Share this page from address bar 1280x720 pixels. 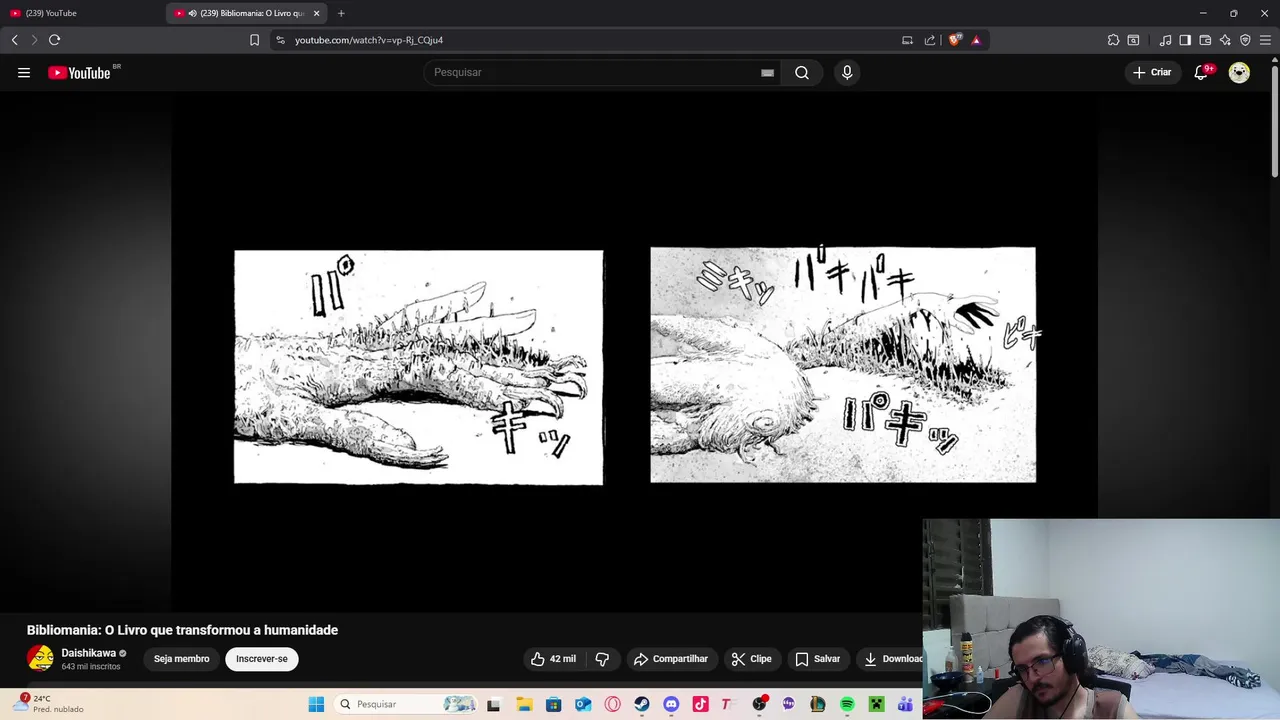point(930,40)
